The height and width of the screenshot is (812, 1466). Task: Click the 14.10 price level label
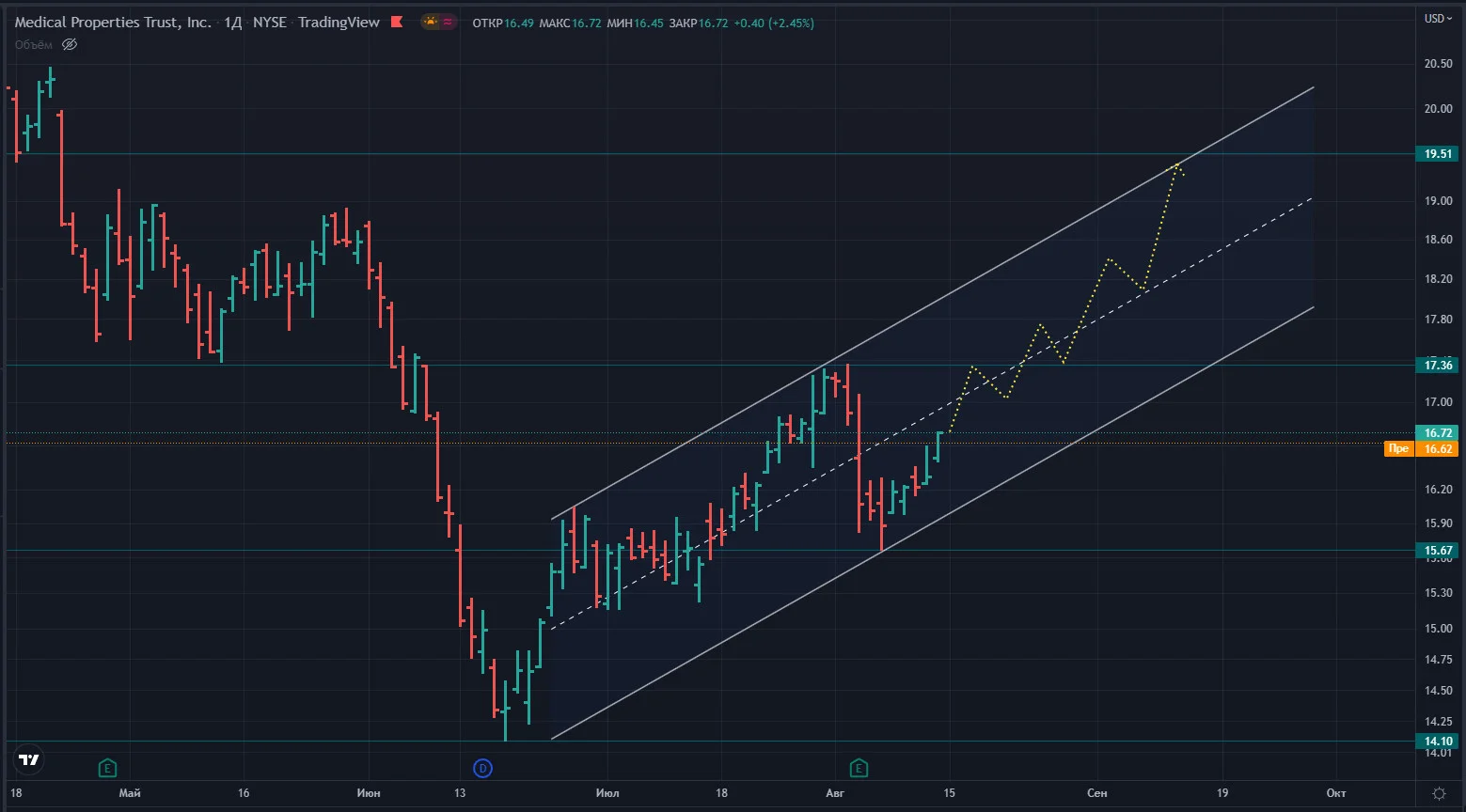click(x=1439, y=742)
